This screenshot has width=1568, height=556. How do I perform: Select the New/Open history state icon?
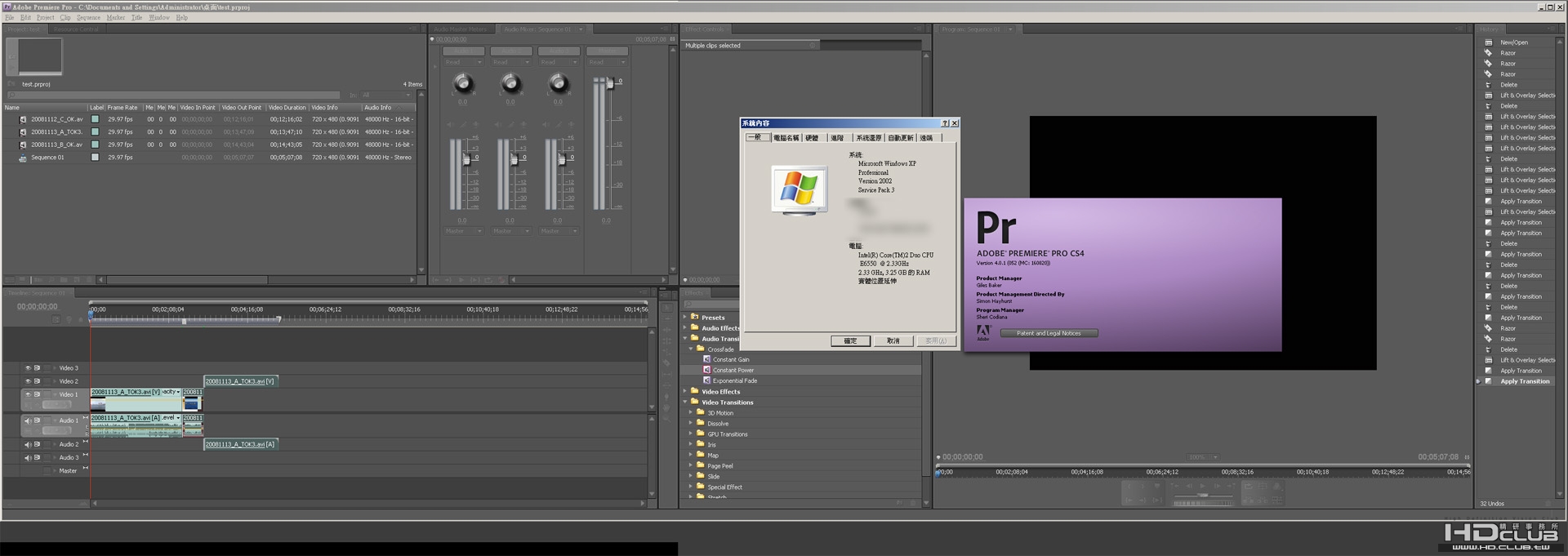coord(1488,42)
